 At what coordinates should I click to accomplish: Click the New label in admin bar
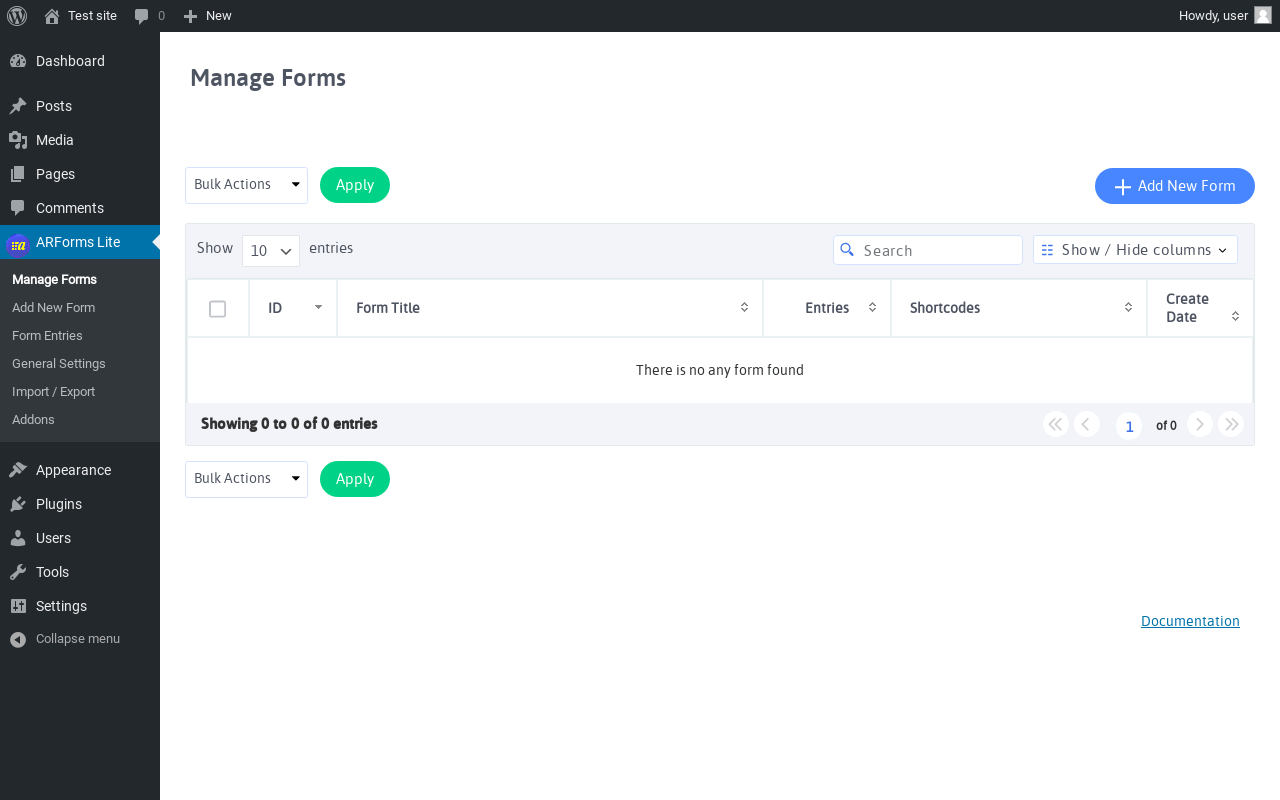tap(218, 16)
